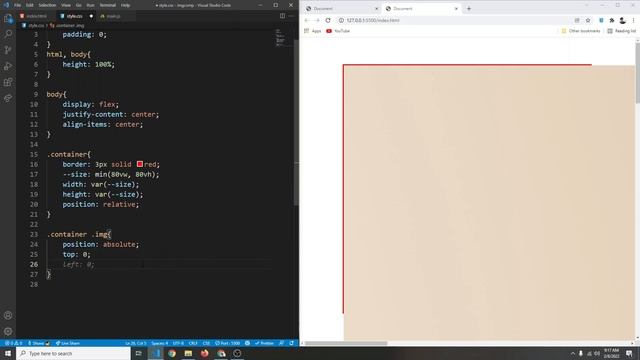Click the editor vertical scrollbar in VS Code
The image size is (640, 360).
pyautogui.click(x=296, y=122)
